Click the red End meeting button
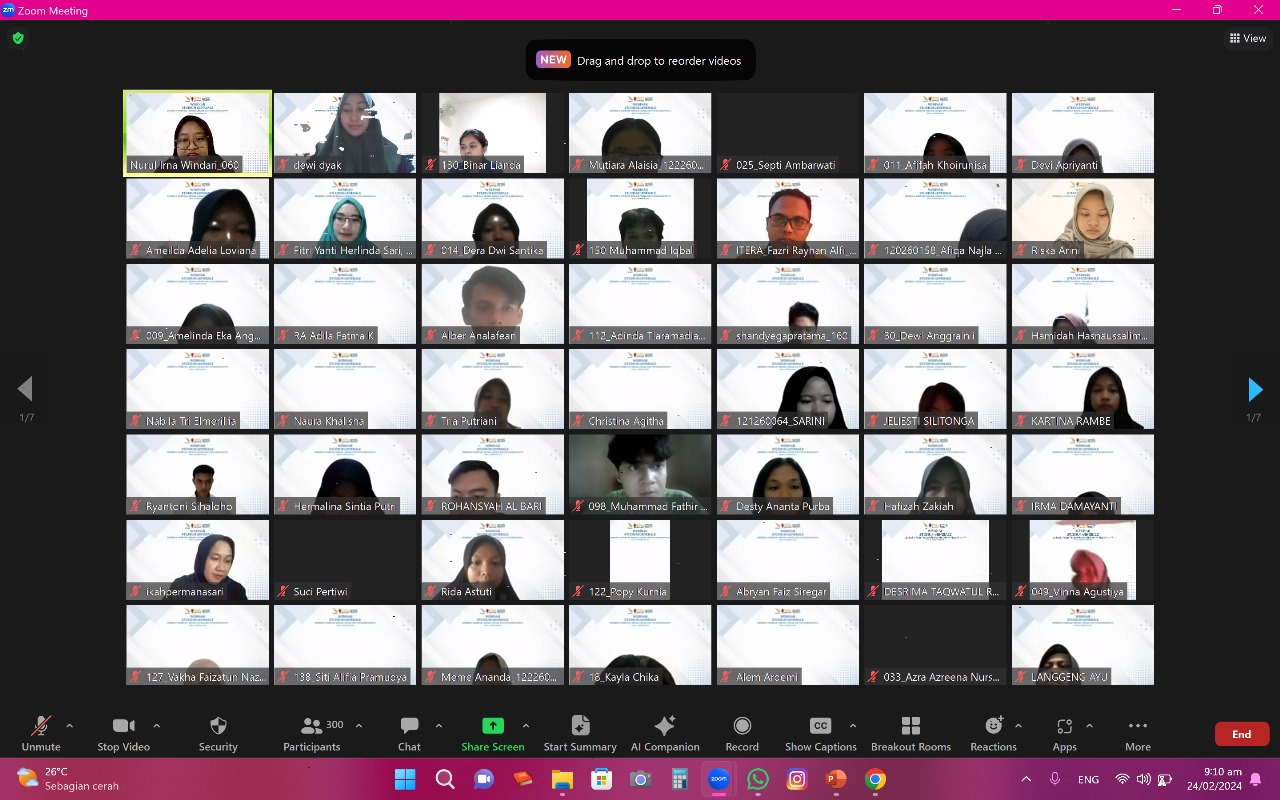 1241,734
